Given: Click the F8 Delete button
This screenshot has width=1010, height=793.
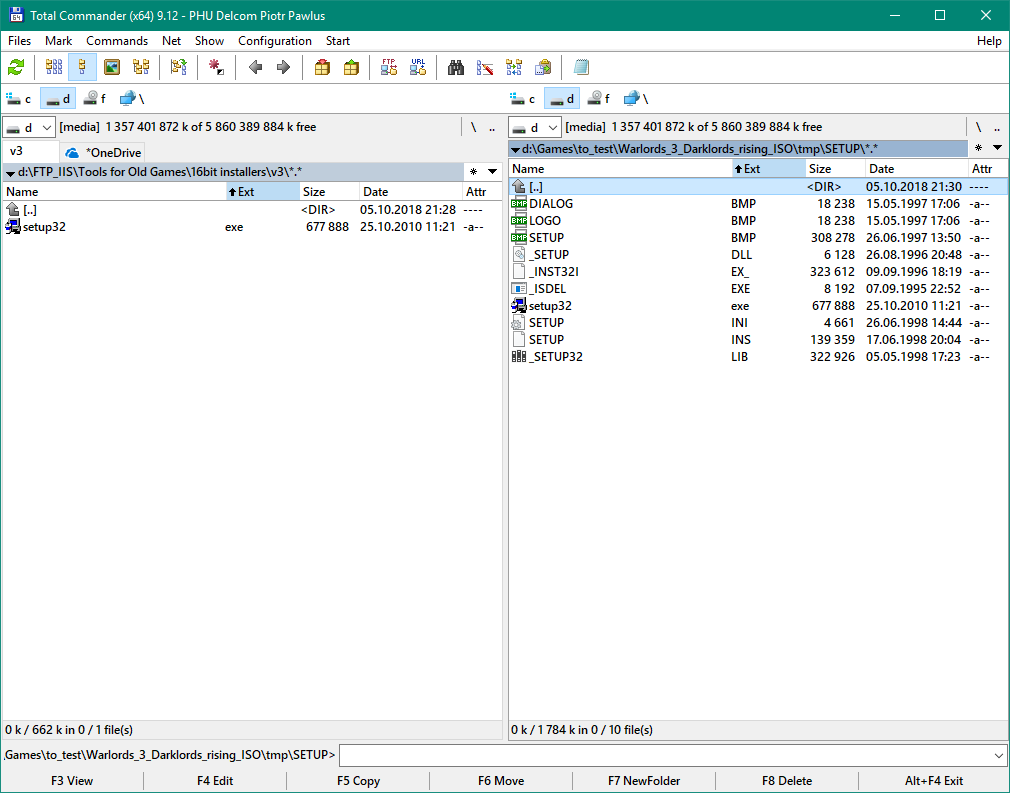Looking at the screenshot, I should [787, 781].
